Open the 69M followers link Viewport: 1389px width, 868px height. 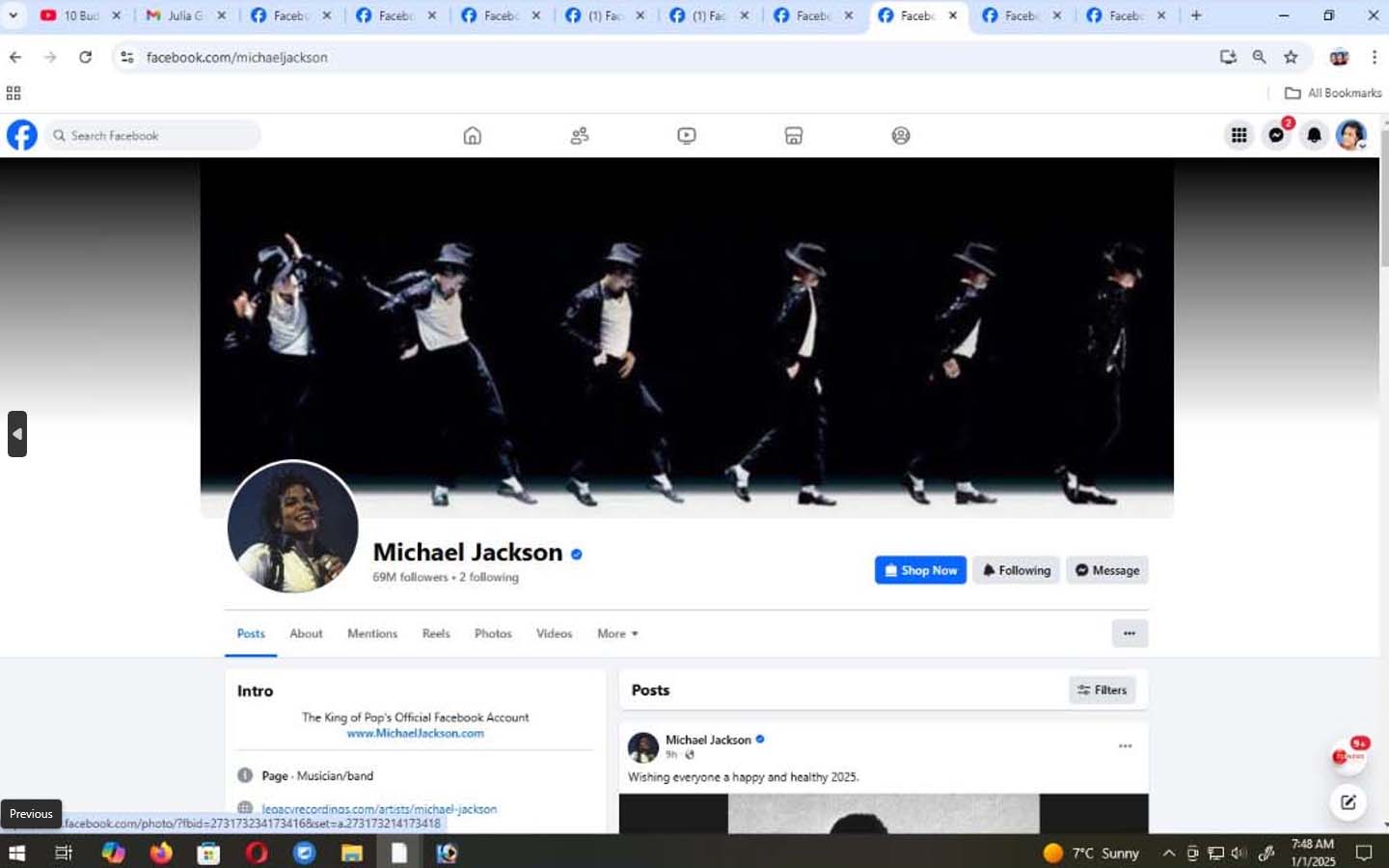point(410,577)
